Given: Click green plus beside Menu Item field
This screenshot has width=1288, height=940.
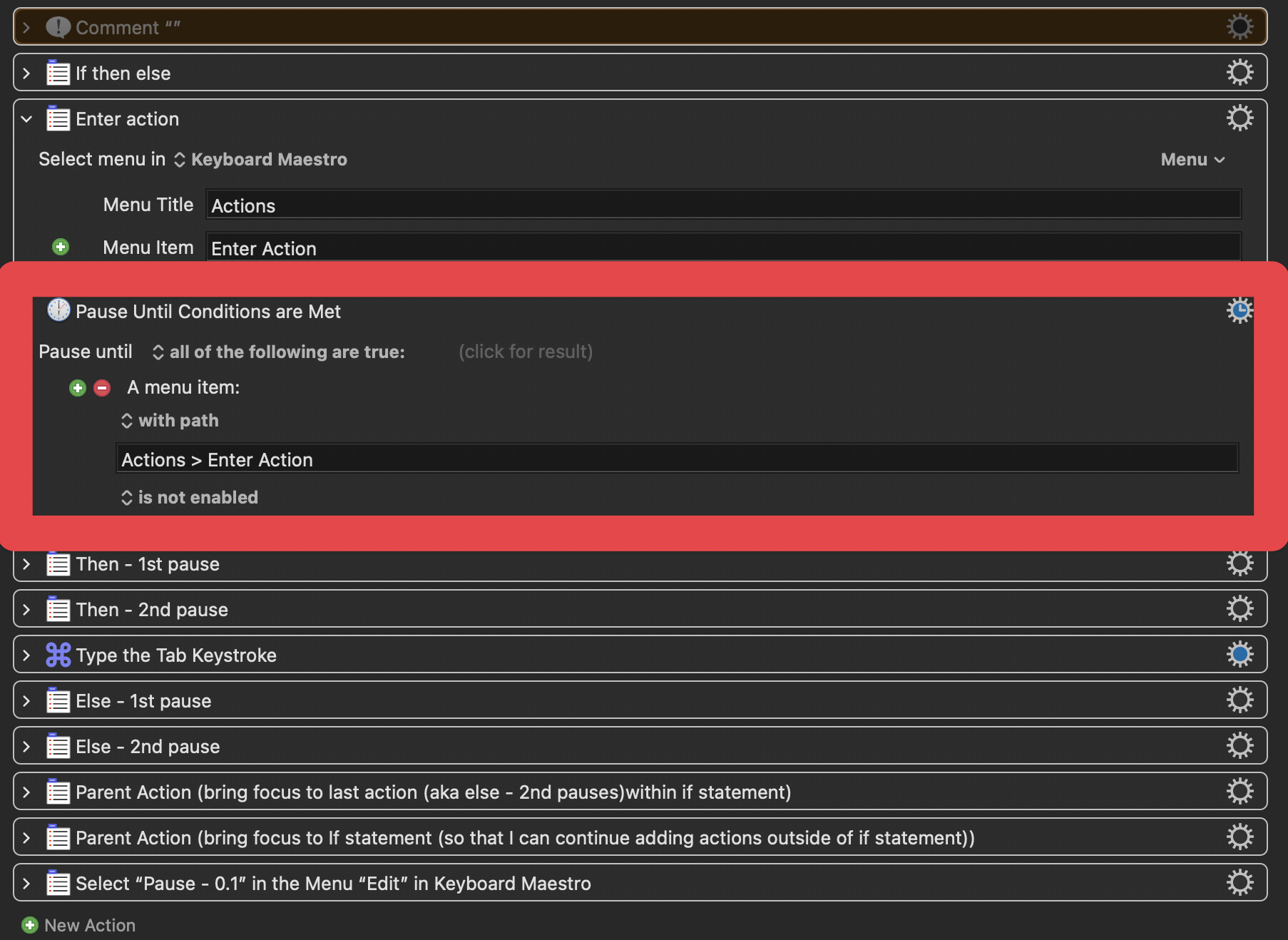Looking at the screenshot, I should [x=61, y=247].
